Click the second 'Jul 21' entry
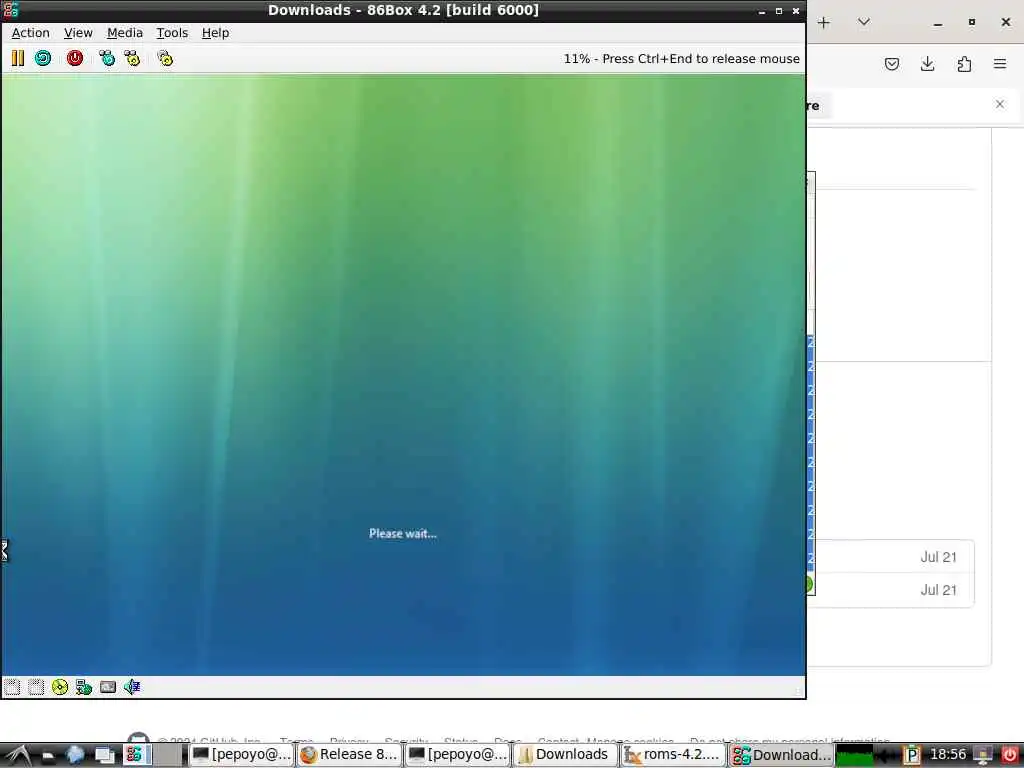 click(x=938, y=590)
